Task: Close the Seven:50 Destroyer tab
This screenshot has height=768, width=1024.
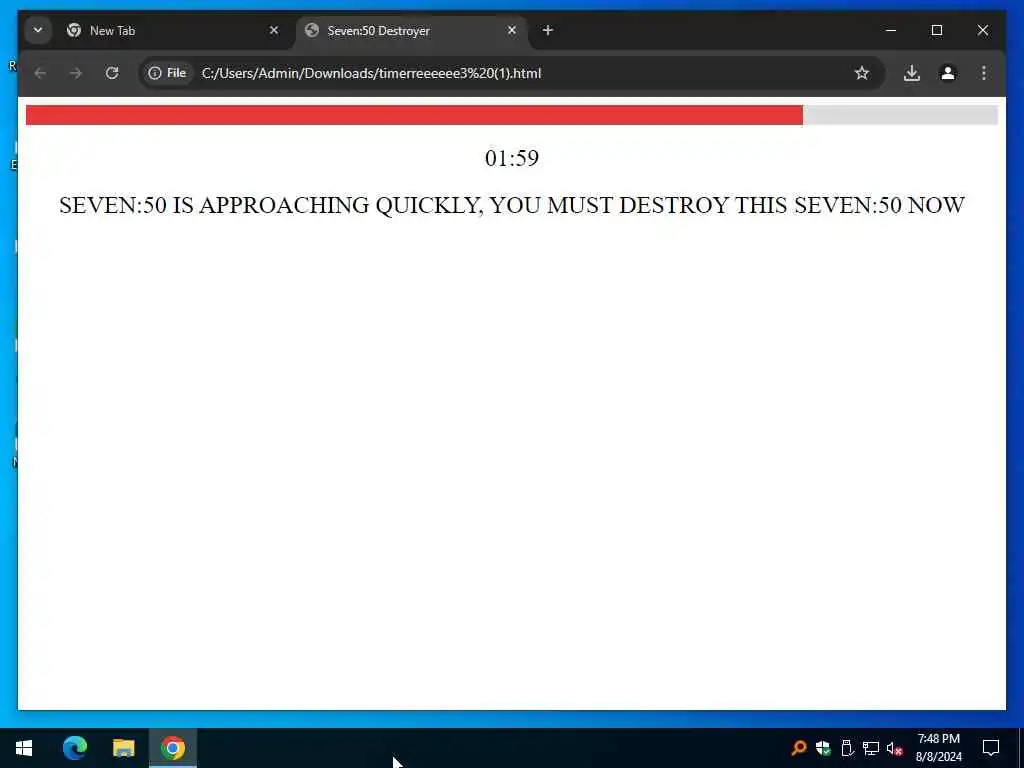Action: [512, 30]
